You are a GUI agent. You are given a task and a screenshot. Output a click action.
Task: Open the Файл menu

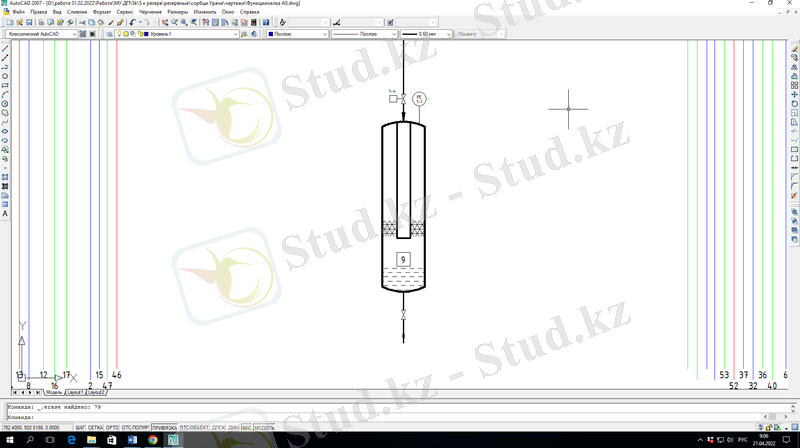coord(18,12)
